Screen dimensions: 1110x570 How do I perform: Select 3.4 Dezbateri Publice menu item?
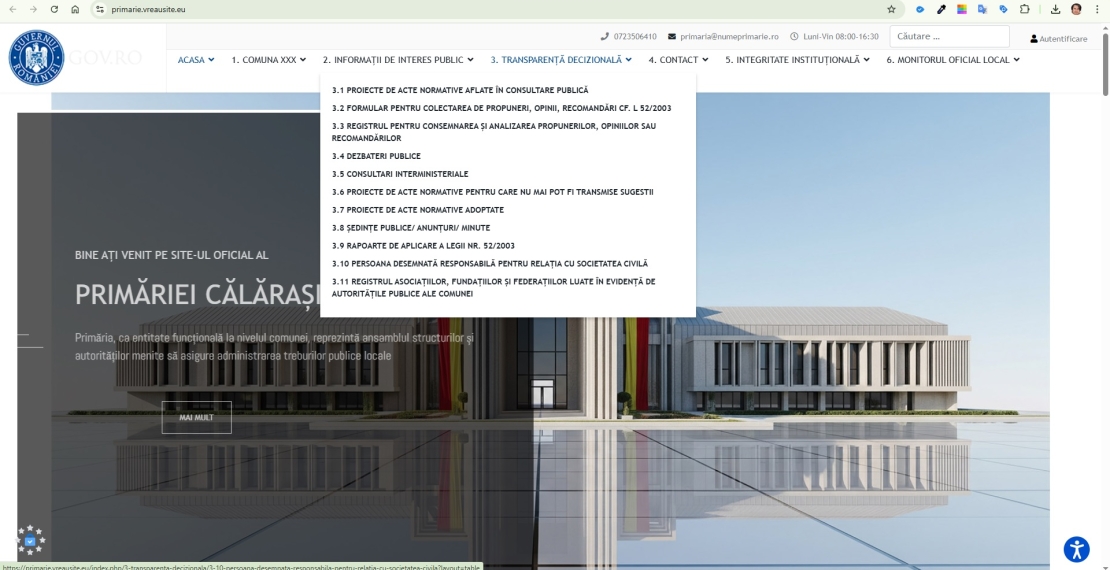point(376,156)
